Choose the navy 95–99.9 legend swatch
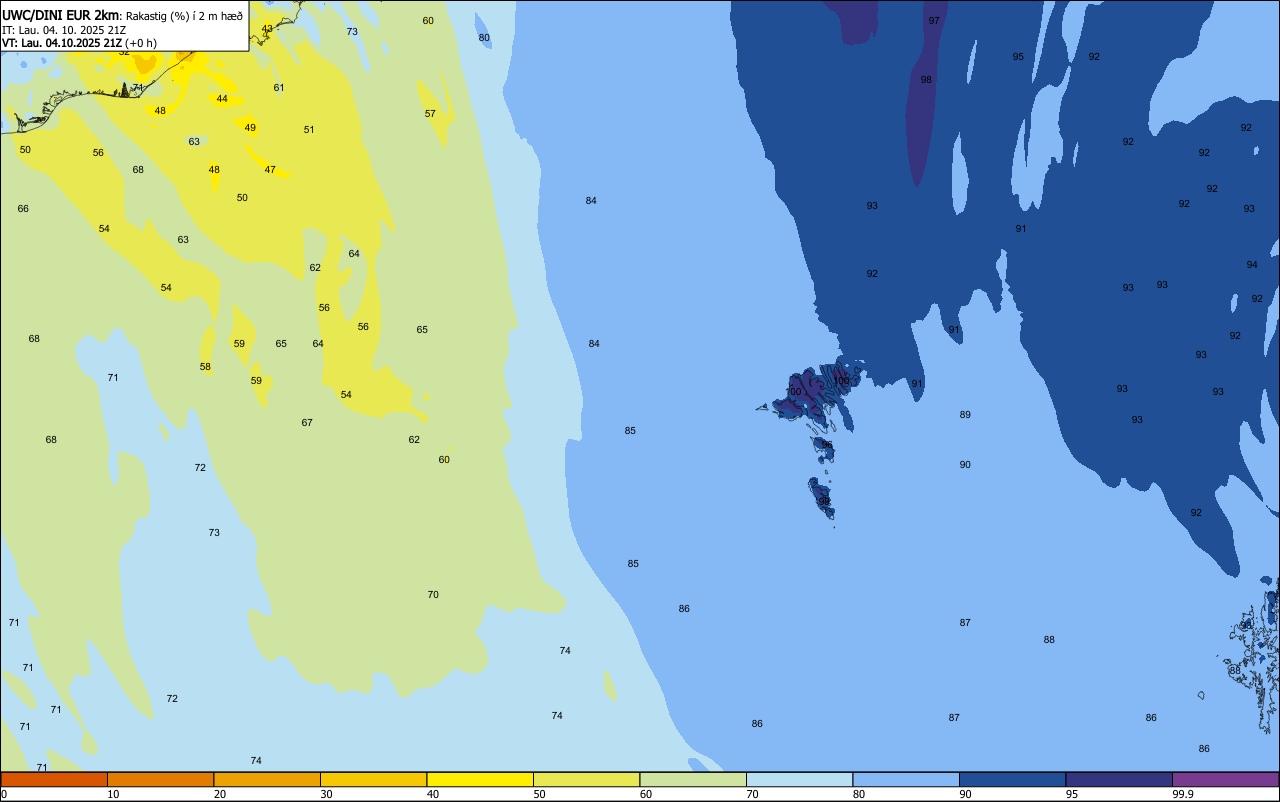 [x=1119, y=779]
